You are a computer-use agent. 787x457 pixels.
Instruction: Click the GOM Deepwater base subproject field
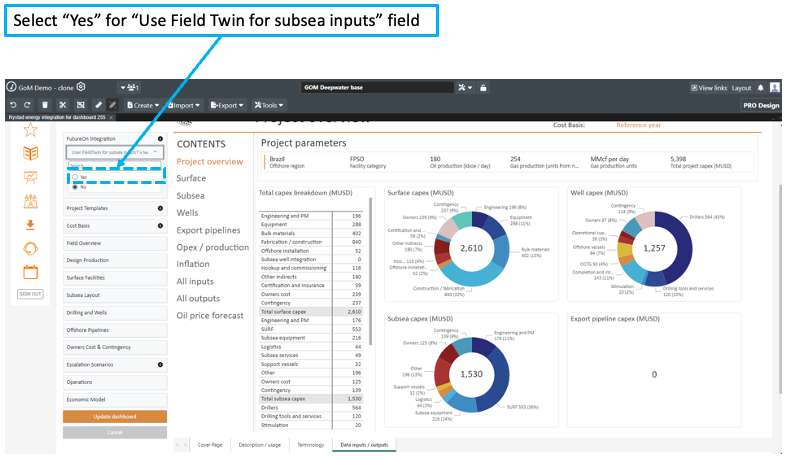(377, 87)
